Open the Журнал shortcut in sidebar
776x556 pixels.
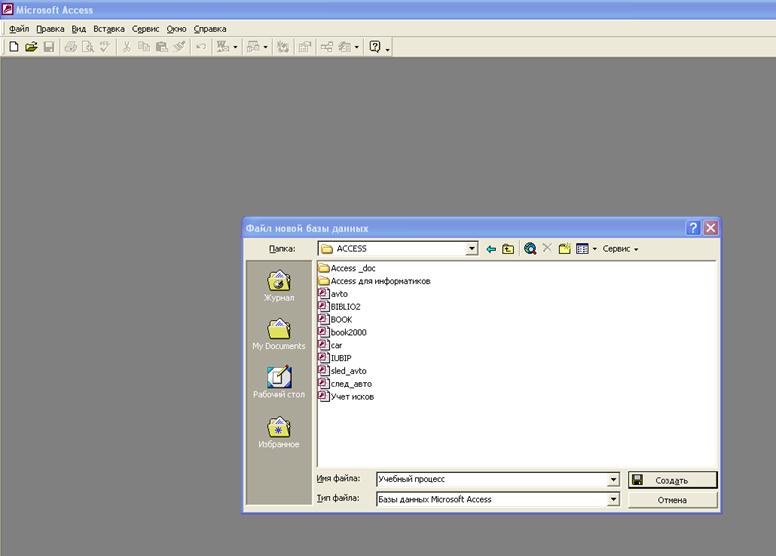279,286
